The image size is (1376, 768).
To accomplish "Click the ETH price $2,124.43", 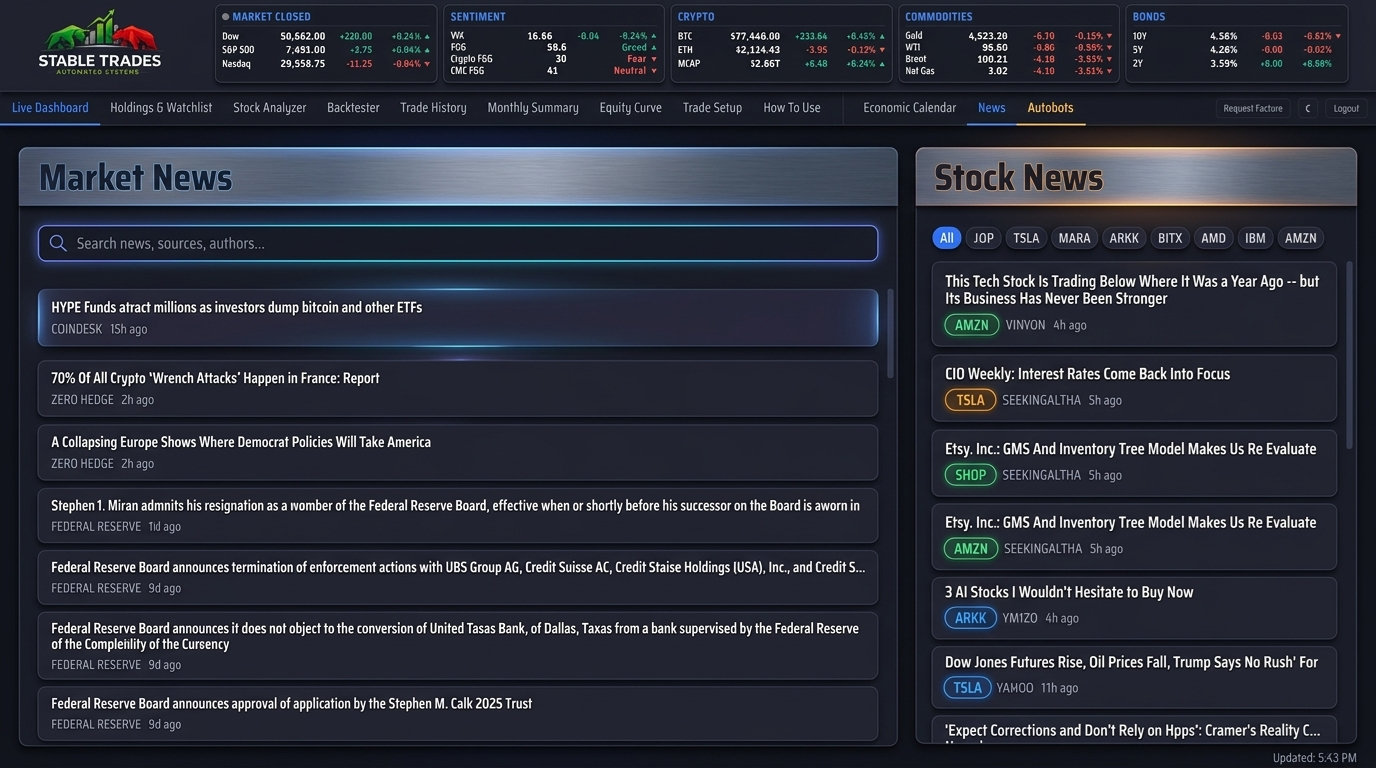I will [x=757, y=50].
